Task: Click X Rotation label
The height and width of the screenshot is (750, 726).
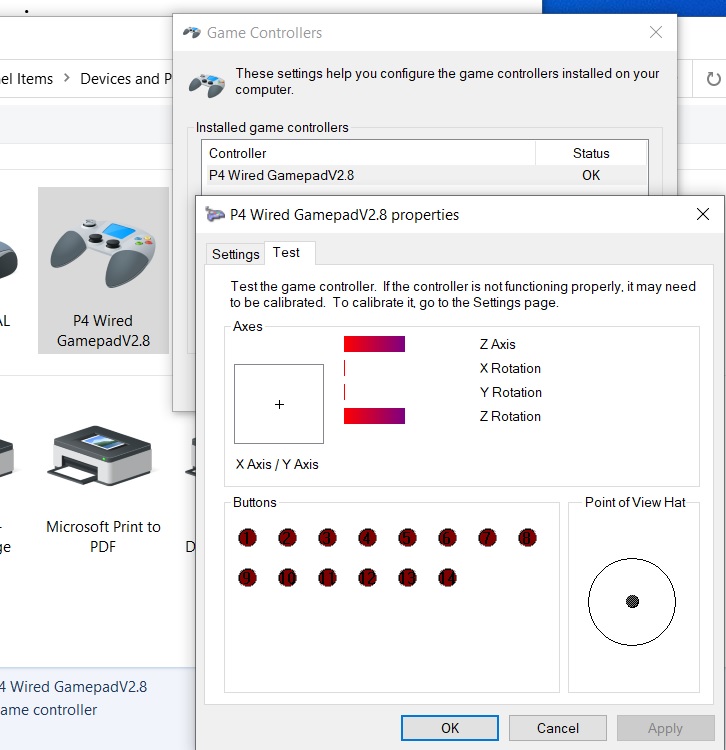Action: coord(510,368)
